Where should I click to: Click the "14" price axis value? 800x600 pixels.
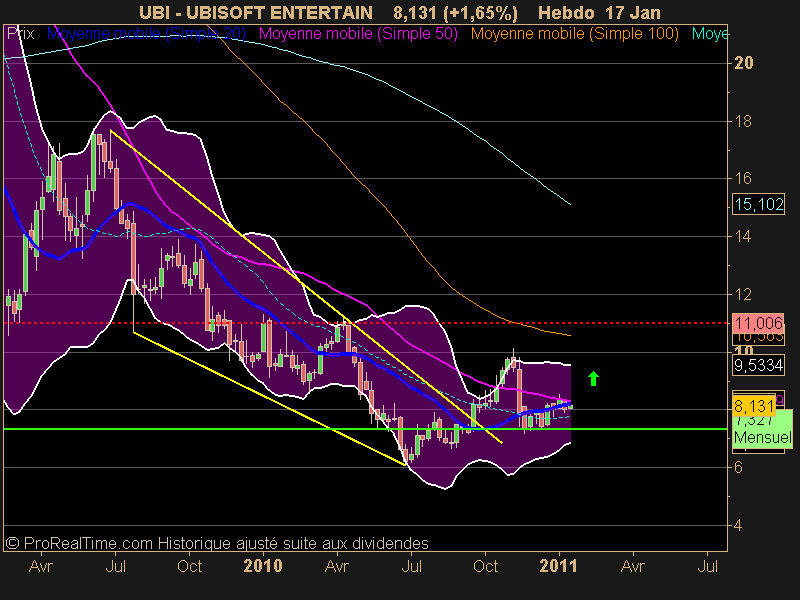(x=743, y=236)
